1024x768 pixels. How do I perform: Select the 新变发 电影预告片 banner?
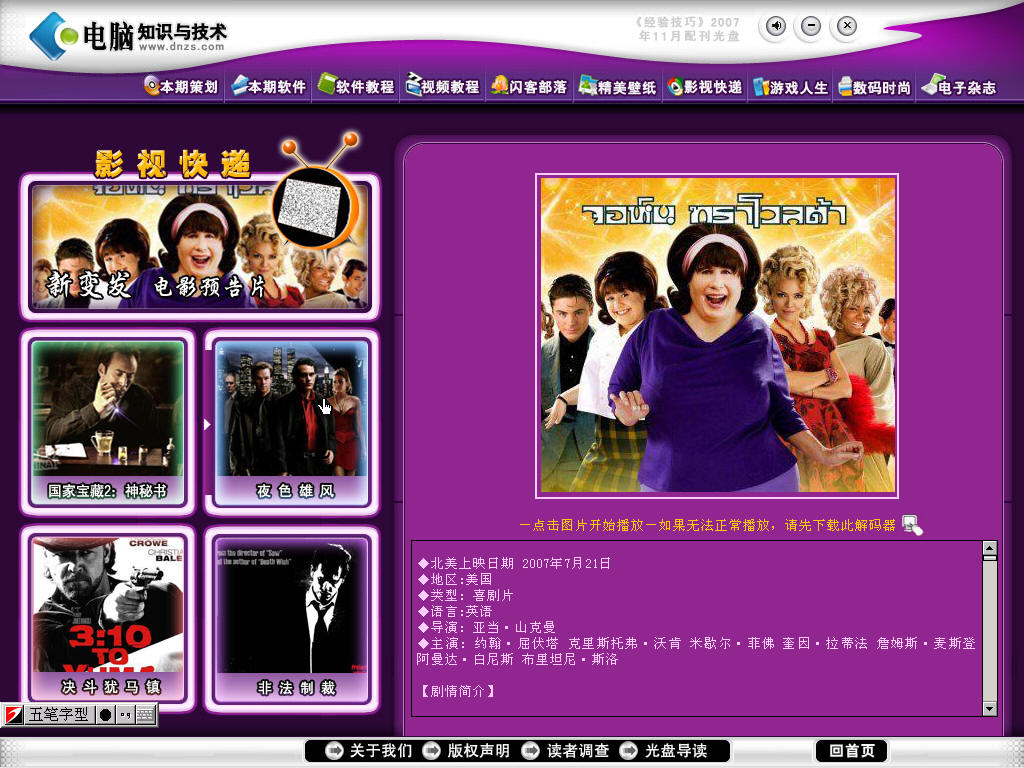coord(200,248)
